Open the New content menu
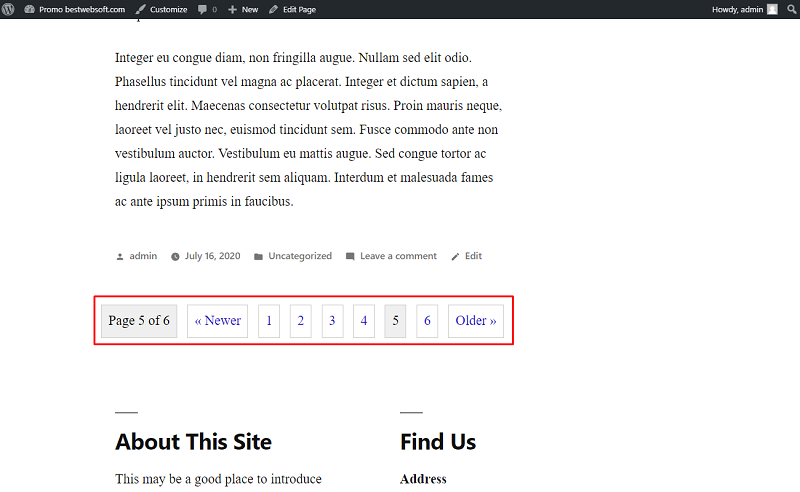Screen dimensions: 800x492 coord(243,9)
